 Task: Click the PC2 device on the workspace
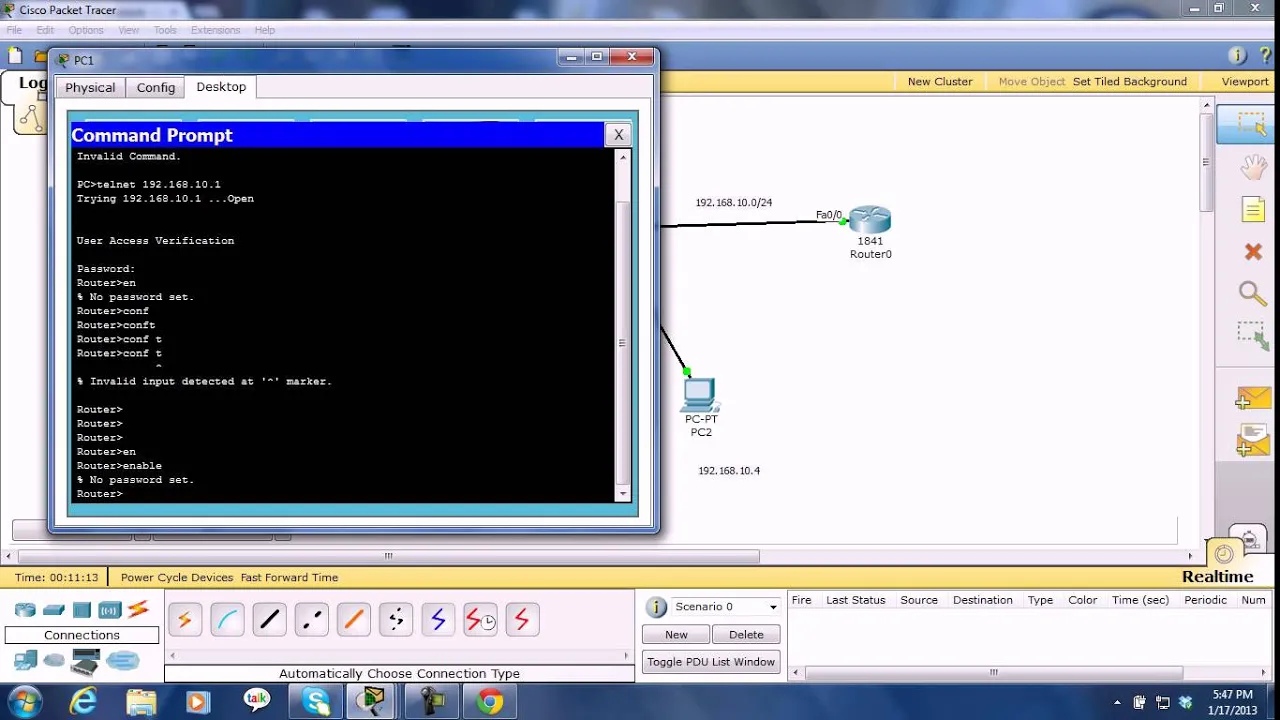[x=700, y=395]
